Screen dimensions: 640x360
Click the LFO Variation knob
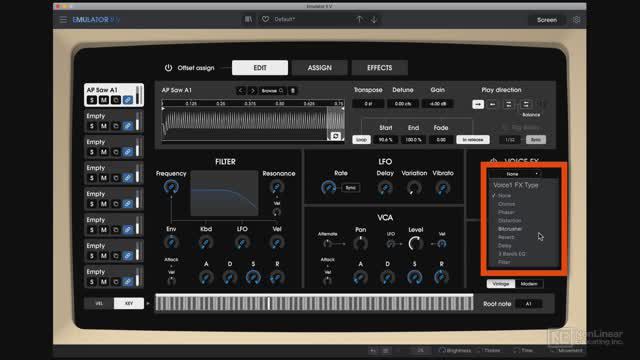(x=413, y=188)
